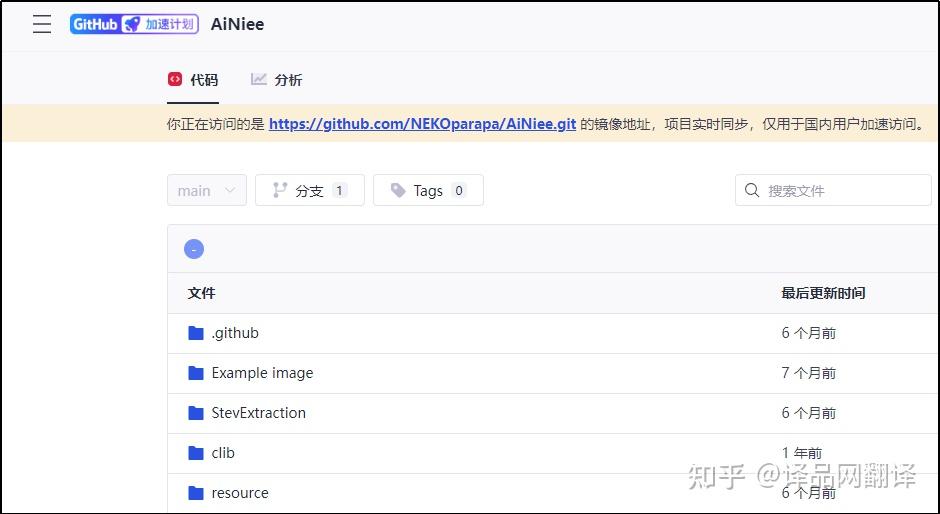This screenshot has height=514, width=940.
Task: Click the GitHub 加速计划 logo
Action: 134,24
